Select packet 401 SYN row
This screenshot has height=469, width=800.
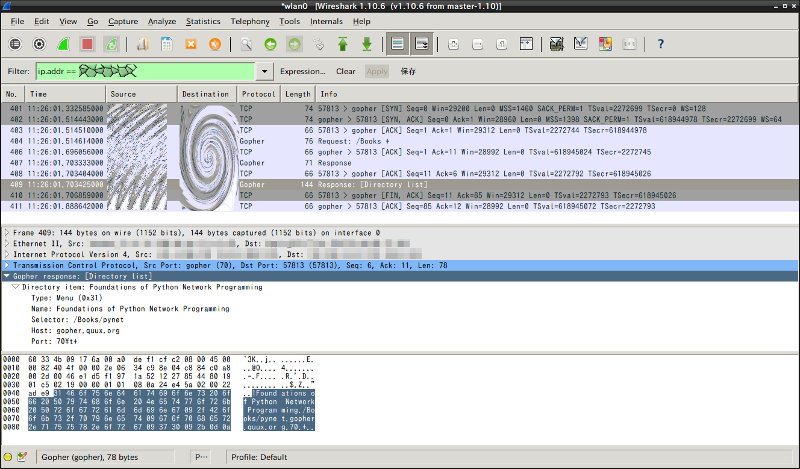point(400,108)
